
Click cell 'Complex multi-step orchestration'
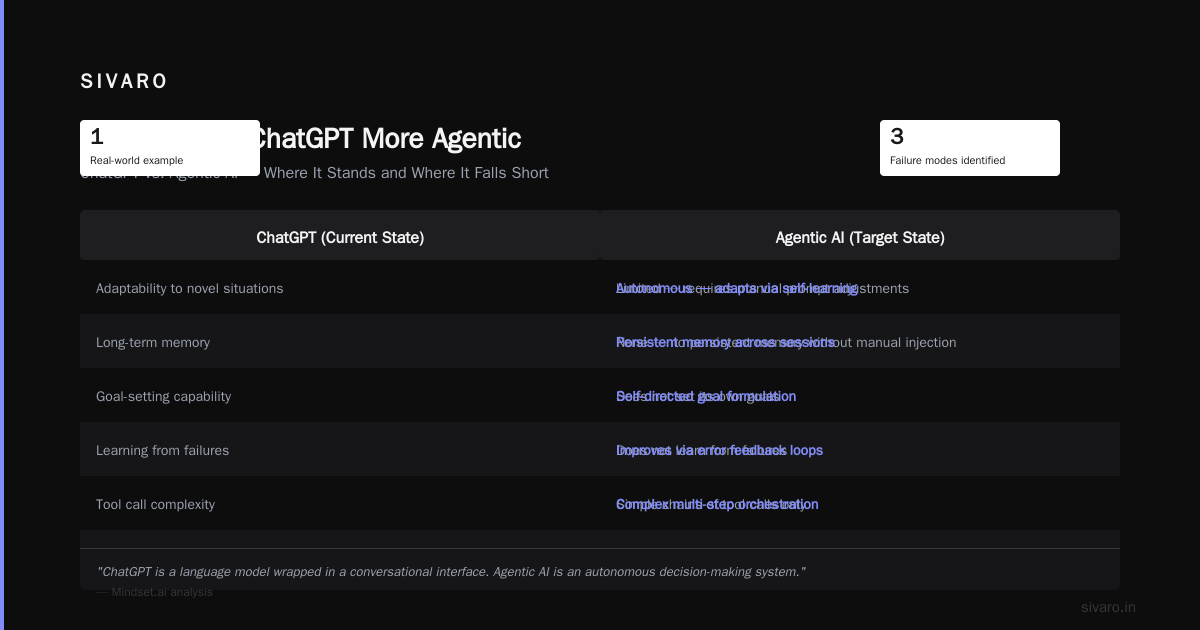(x=717, y=504)
